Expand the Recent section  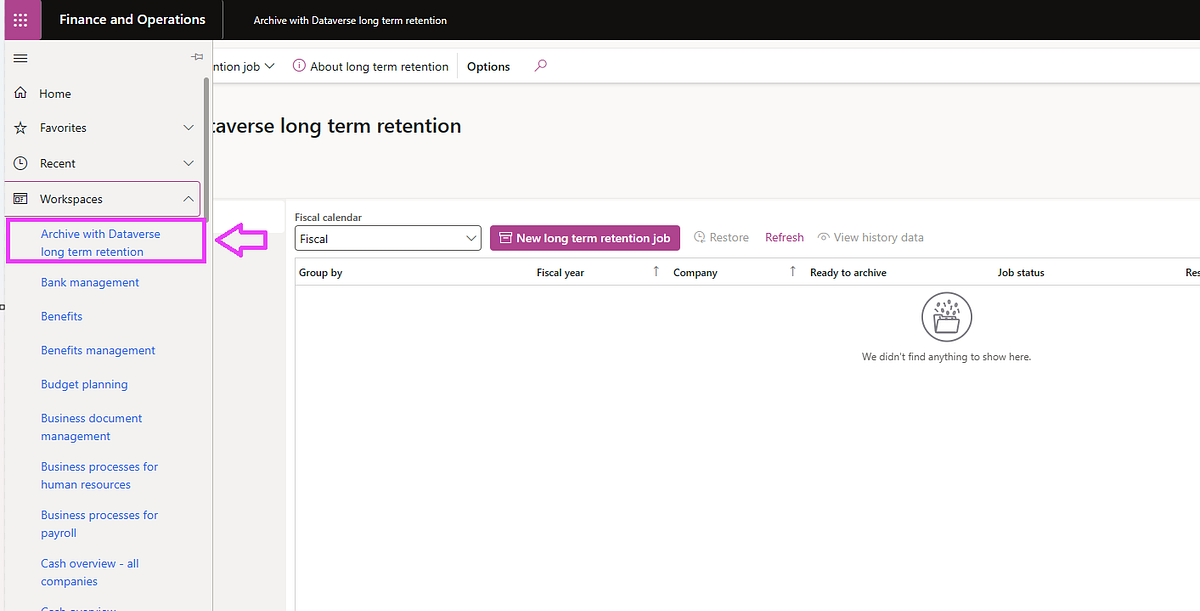188,163
